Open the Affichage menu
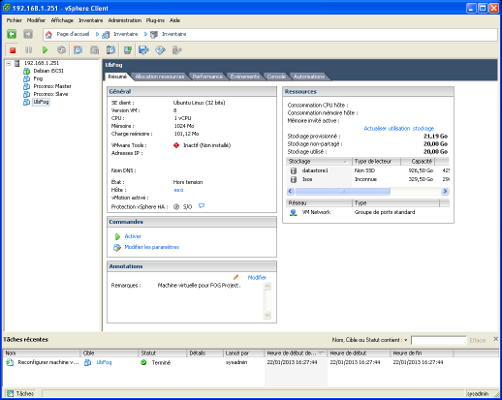 tap(62, 20)
